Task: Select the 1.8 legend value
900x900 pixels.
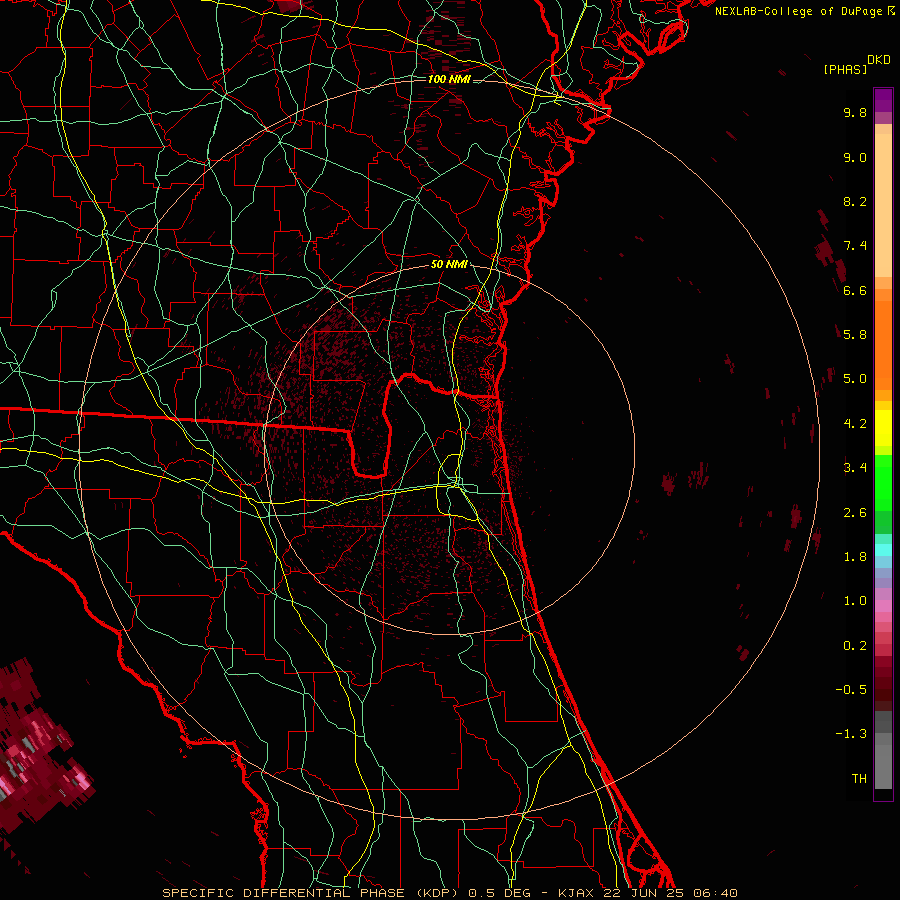Action: point(855,556)
